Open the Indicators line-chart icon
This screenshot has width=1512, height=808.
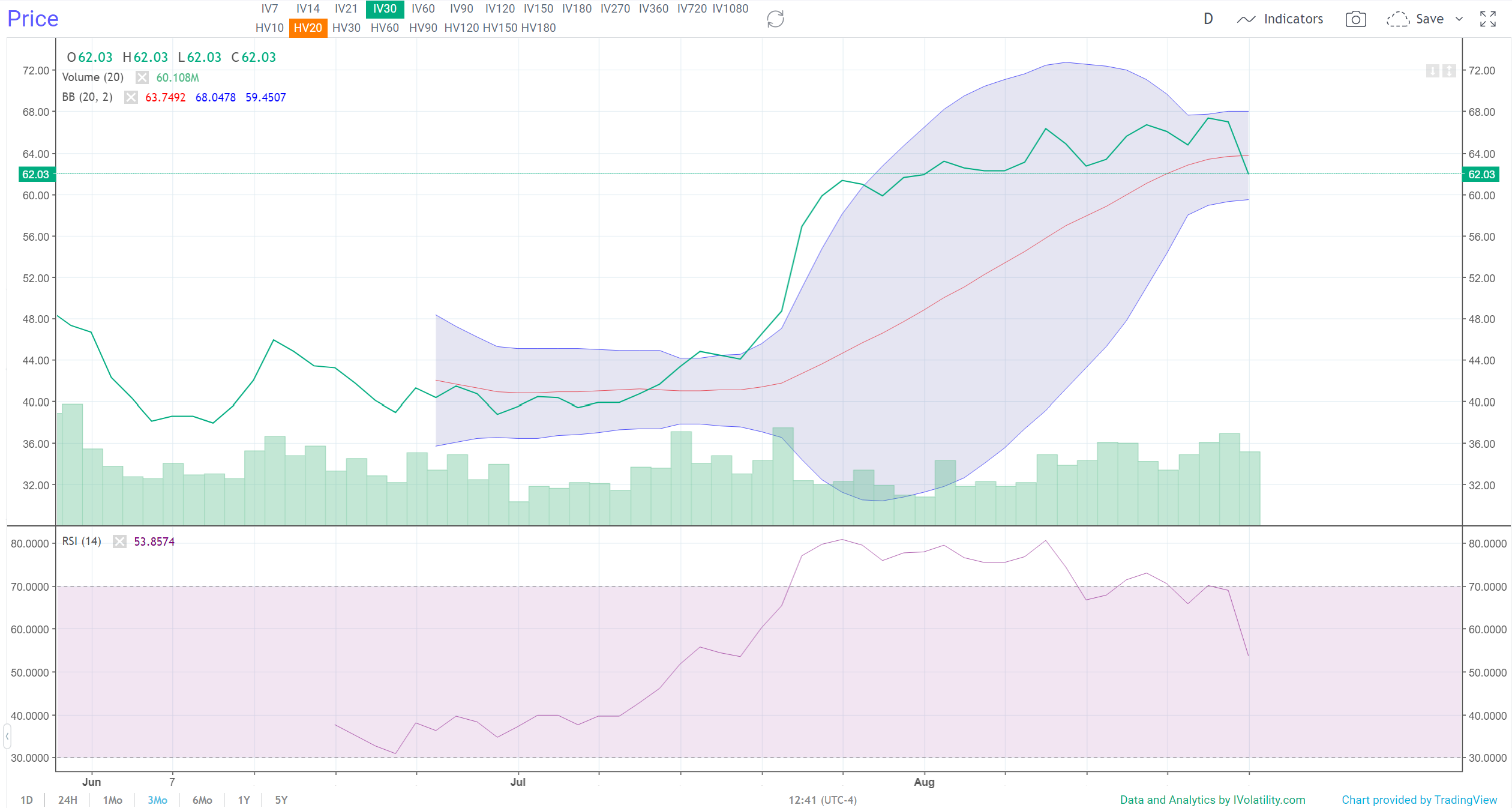pyautogui.click(x=1246, y=19)
